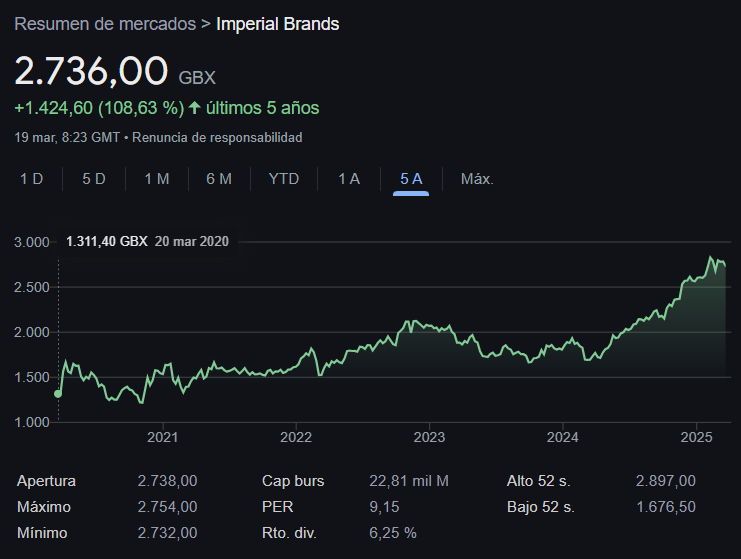Click the 2022 x-axis label
This screenshot has height=559, width=741.
pos(296,437)
